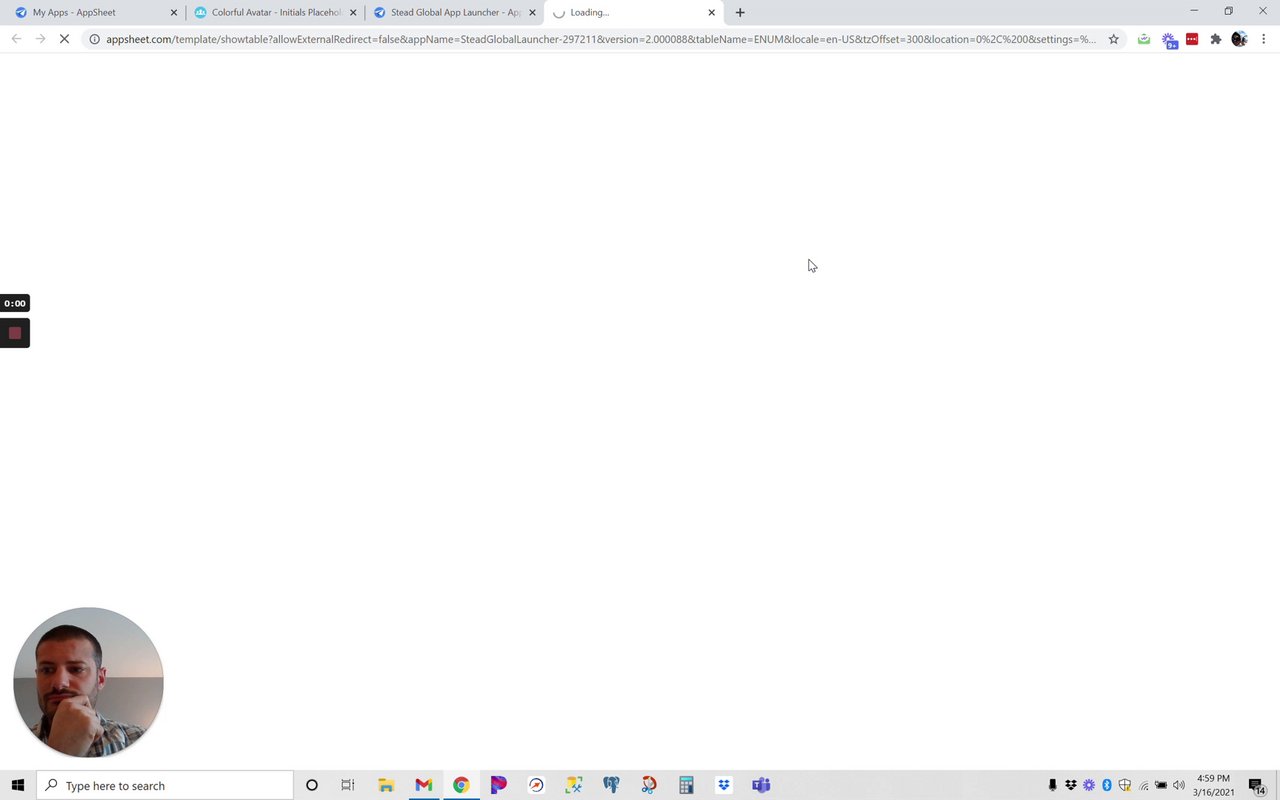The height and width of the screenshot is (800, 1280).
Task: Click the Dropbox system tray icon
Action: pos(1071,785)
